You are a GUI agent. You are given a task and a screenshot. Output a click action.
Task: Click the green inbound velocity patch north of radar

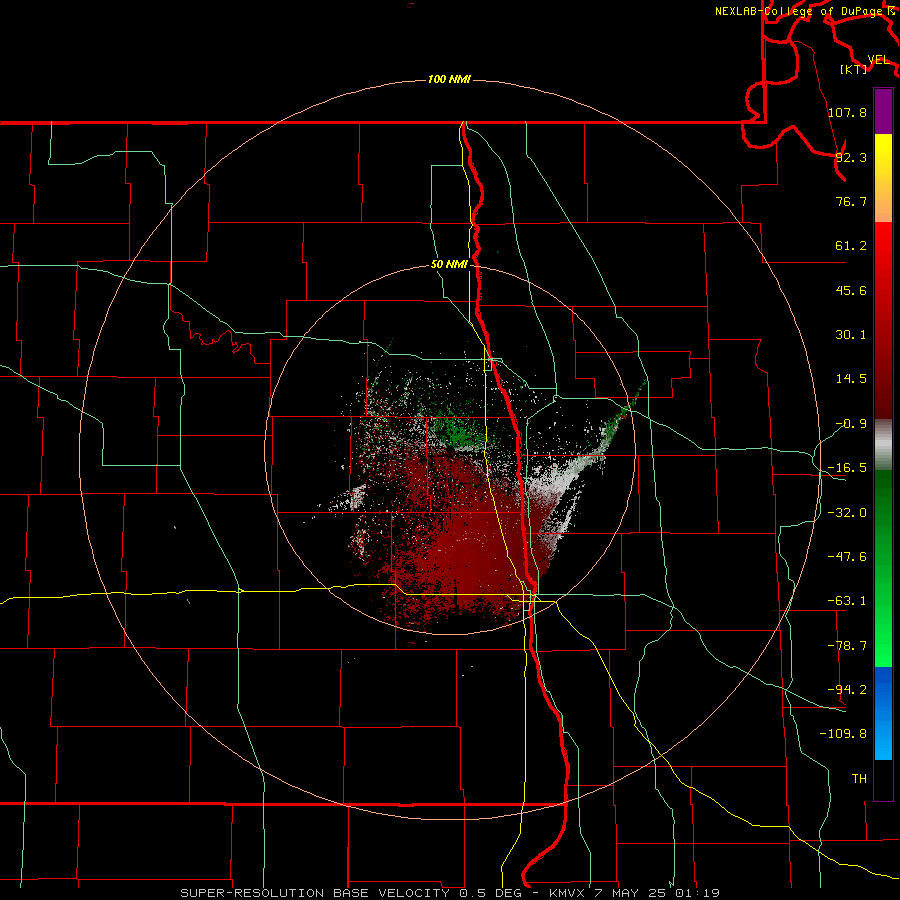pos(458,432)
